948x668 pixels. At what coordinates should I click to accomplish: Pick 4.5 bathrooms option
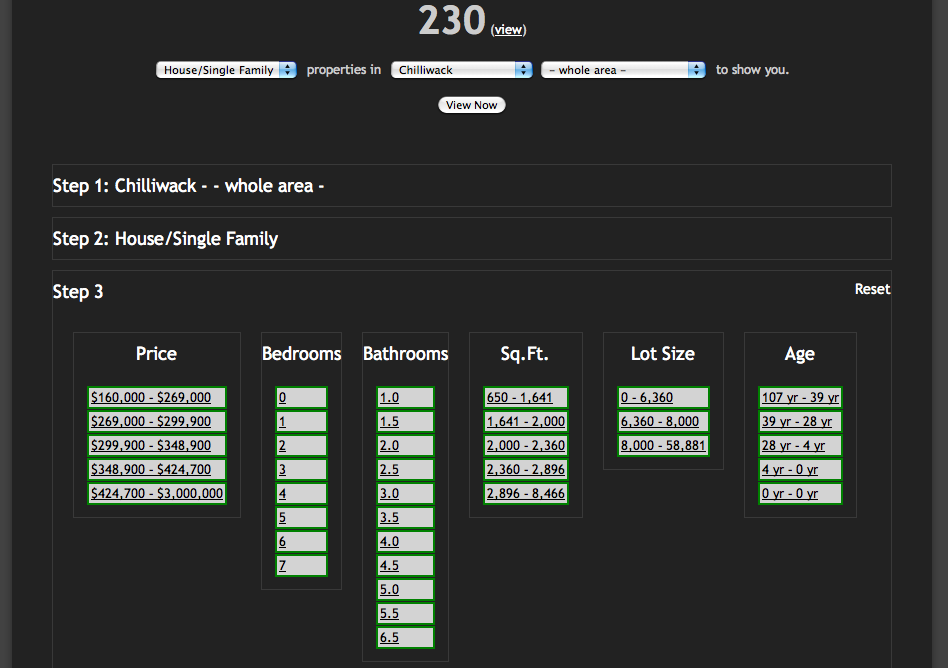pos(405,566)
